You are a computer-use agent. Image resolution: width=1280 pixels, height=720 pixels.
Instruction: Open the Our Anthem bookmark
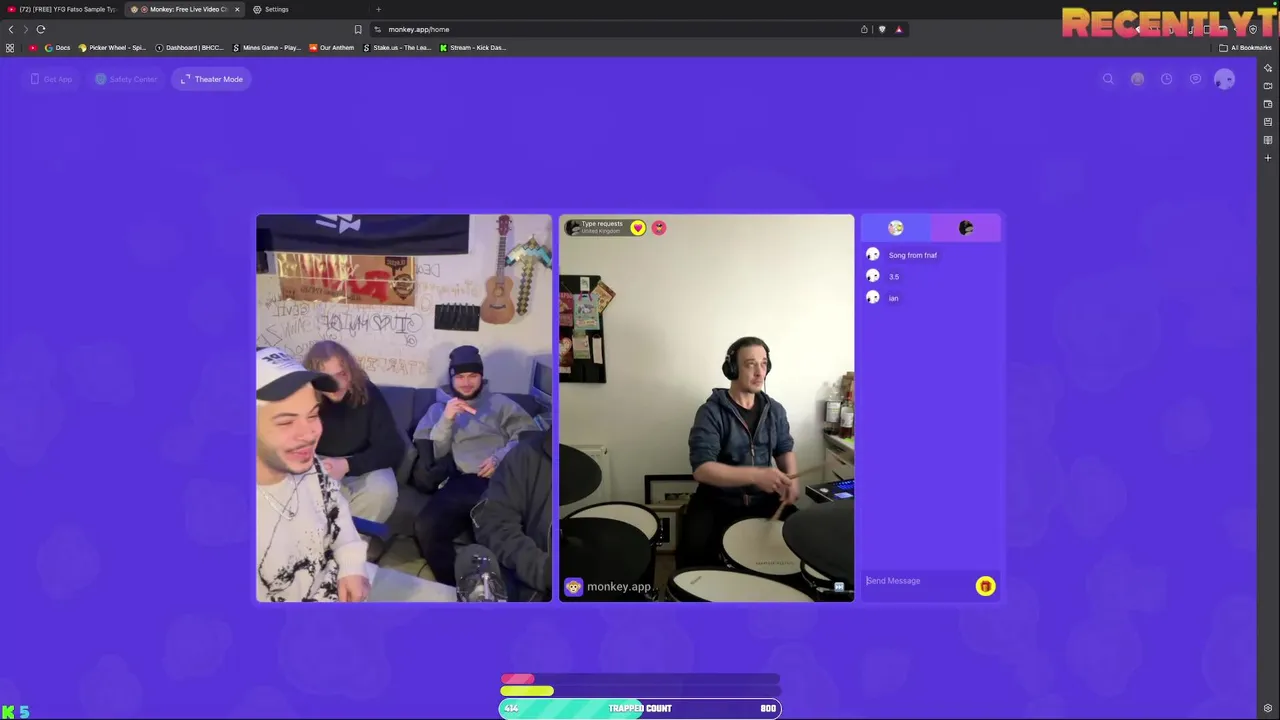tap(332, 48)
